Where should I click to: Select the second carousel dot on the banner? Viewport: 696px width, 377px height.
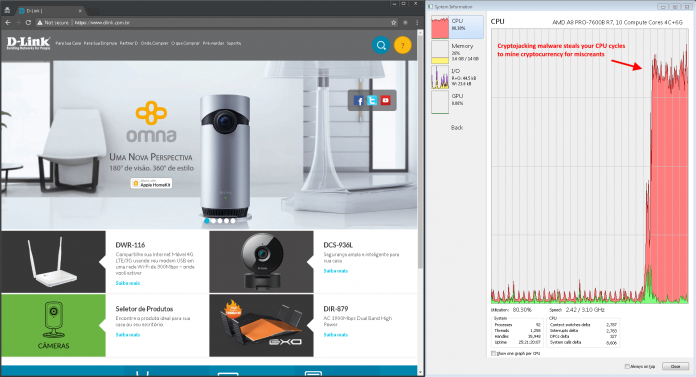point(214,221)
